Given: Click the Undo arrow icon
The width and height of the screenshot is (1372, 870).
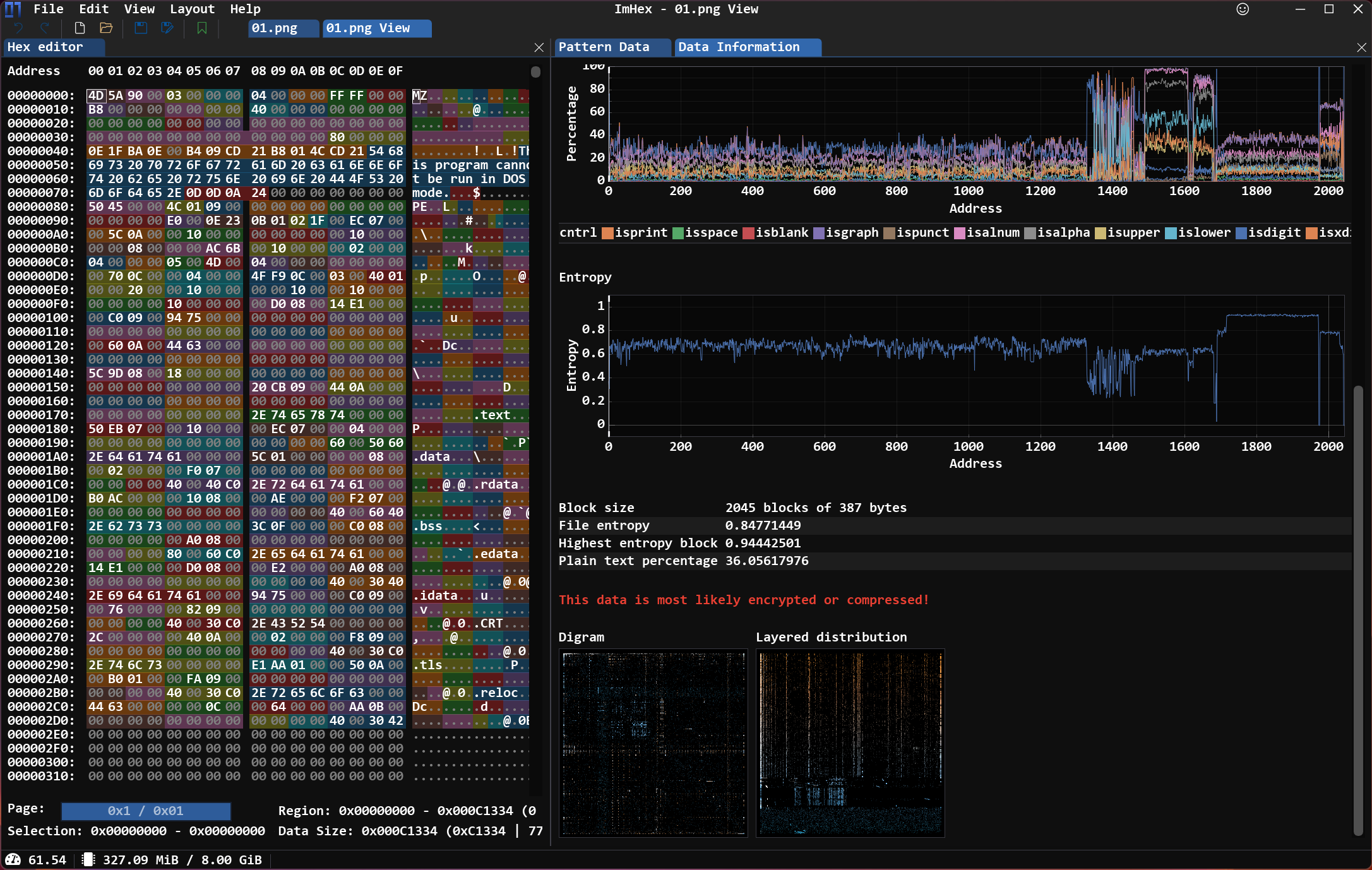Looking at the screenshot, I should pos(18,28).
